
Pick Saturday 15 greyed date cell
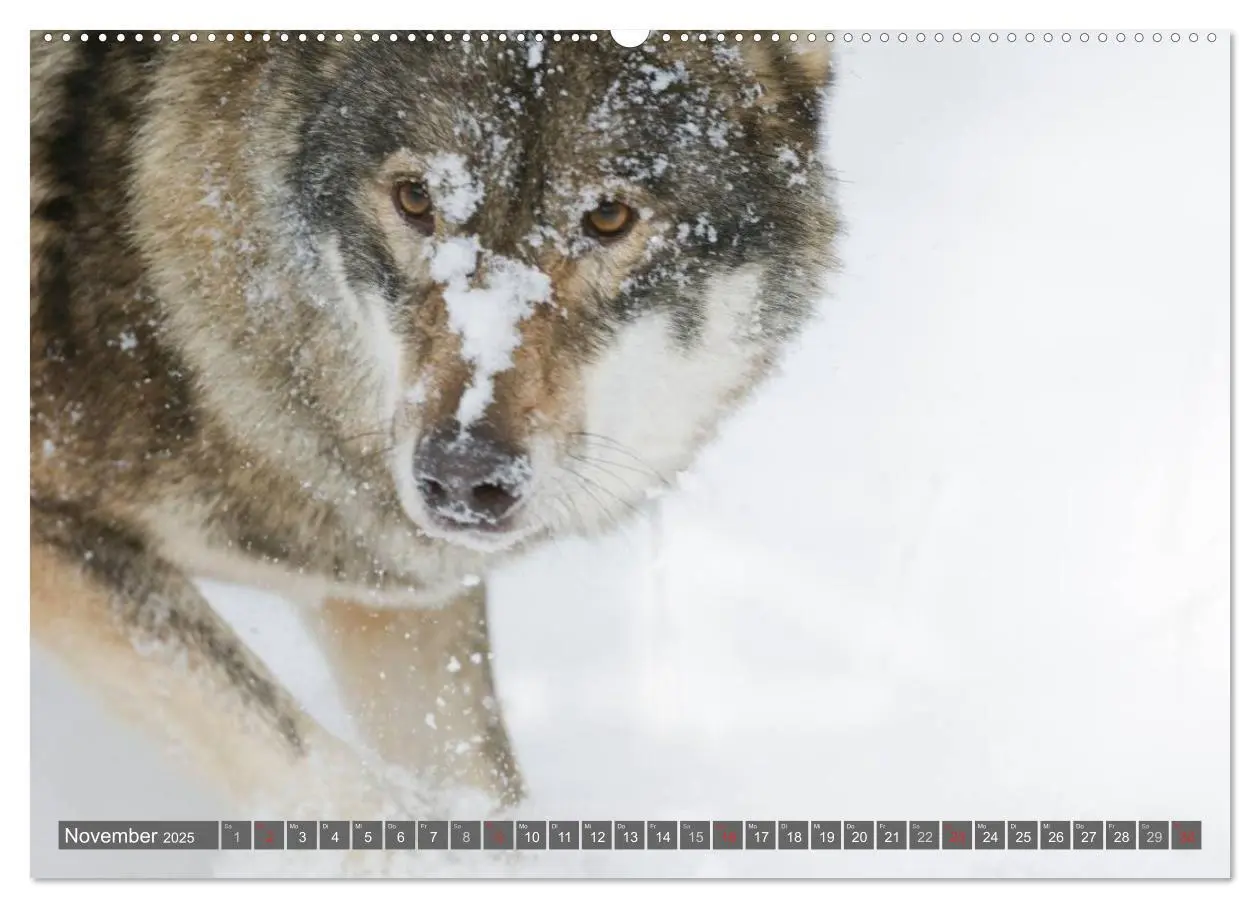pos(695,835)
